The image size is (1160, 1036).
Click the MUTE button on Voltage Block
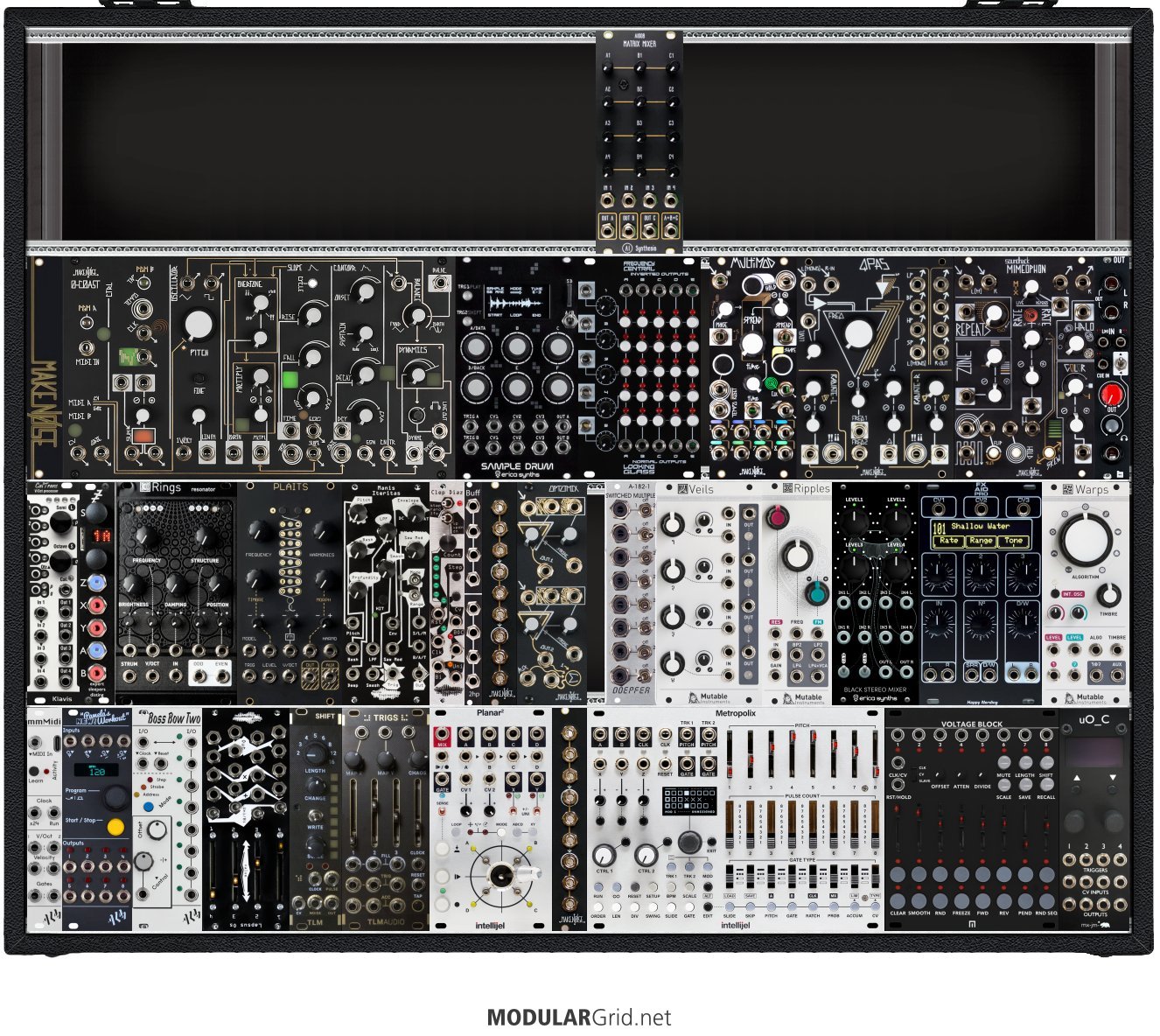point(1003,762)
